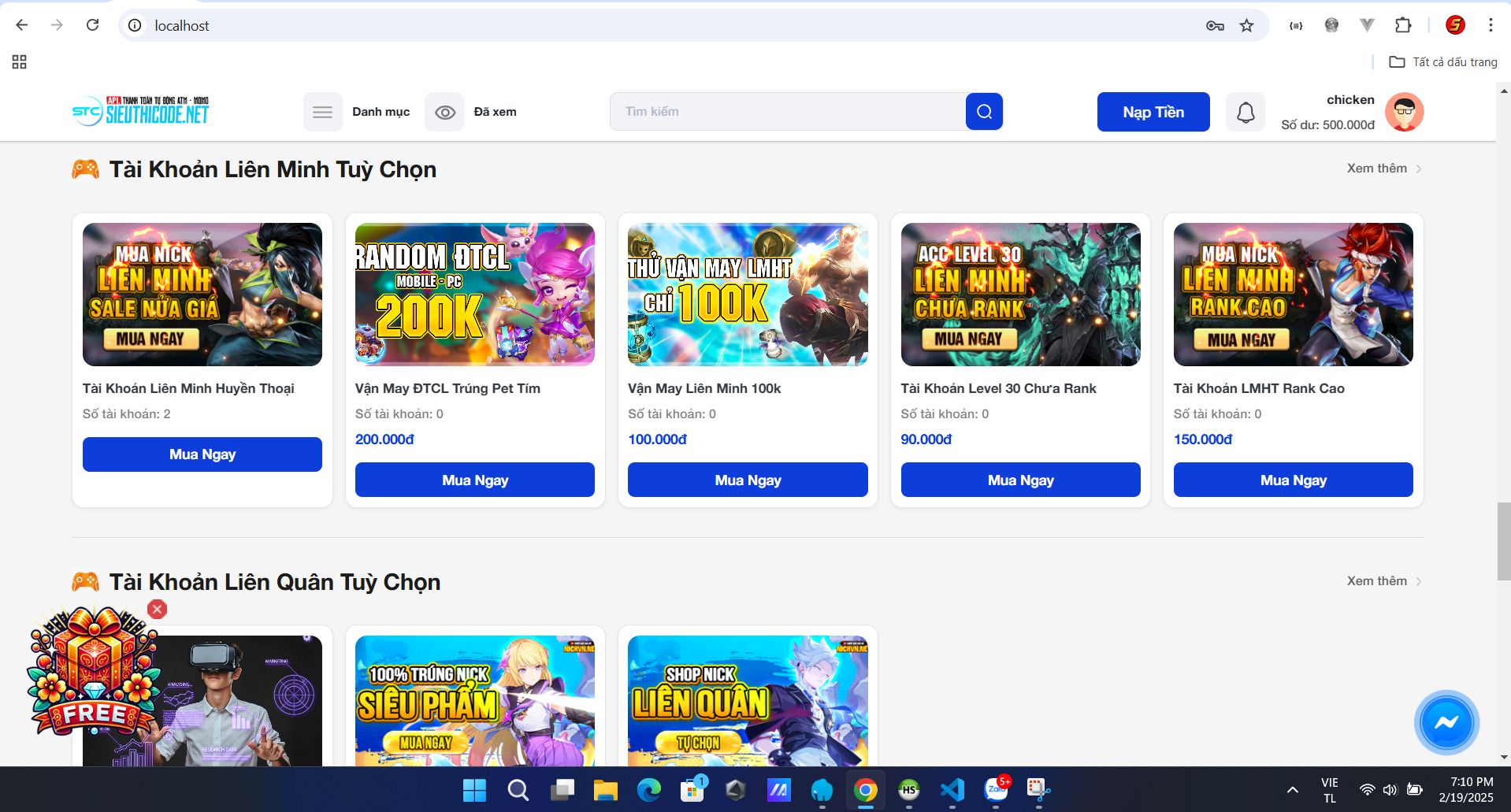Expand Xem thêm chevron for Liên Minh section
This screenshot has height=812, width=1511.
(x=1419, y=169)
